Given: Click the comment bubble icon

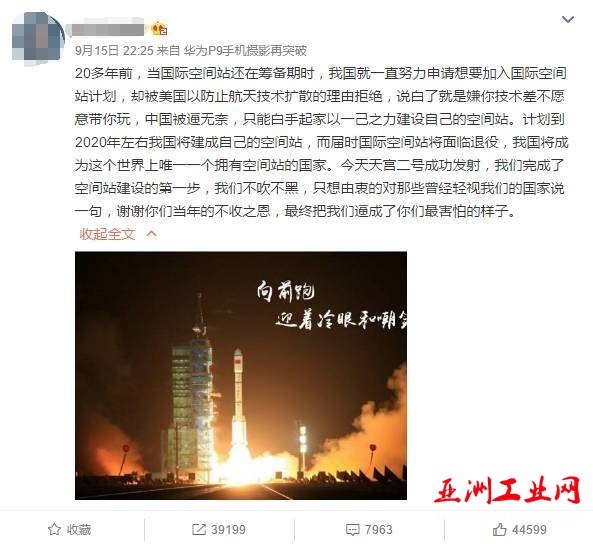Looking at the screenshot, I should (x=352, y=530).
